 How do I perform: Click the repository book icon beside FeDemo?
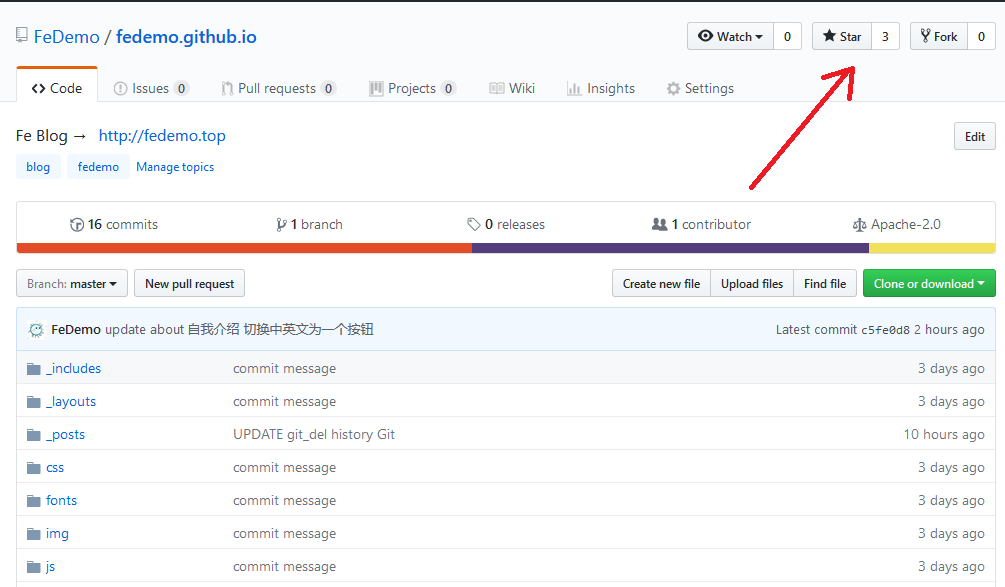coord(22,35)
